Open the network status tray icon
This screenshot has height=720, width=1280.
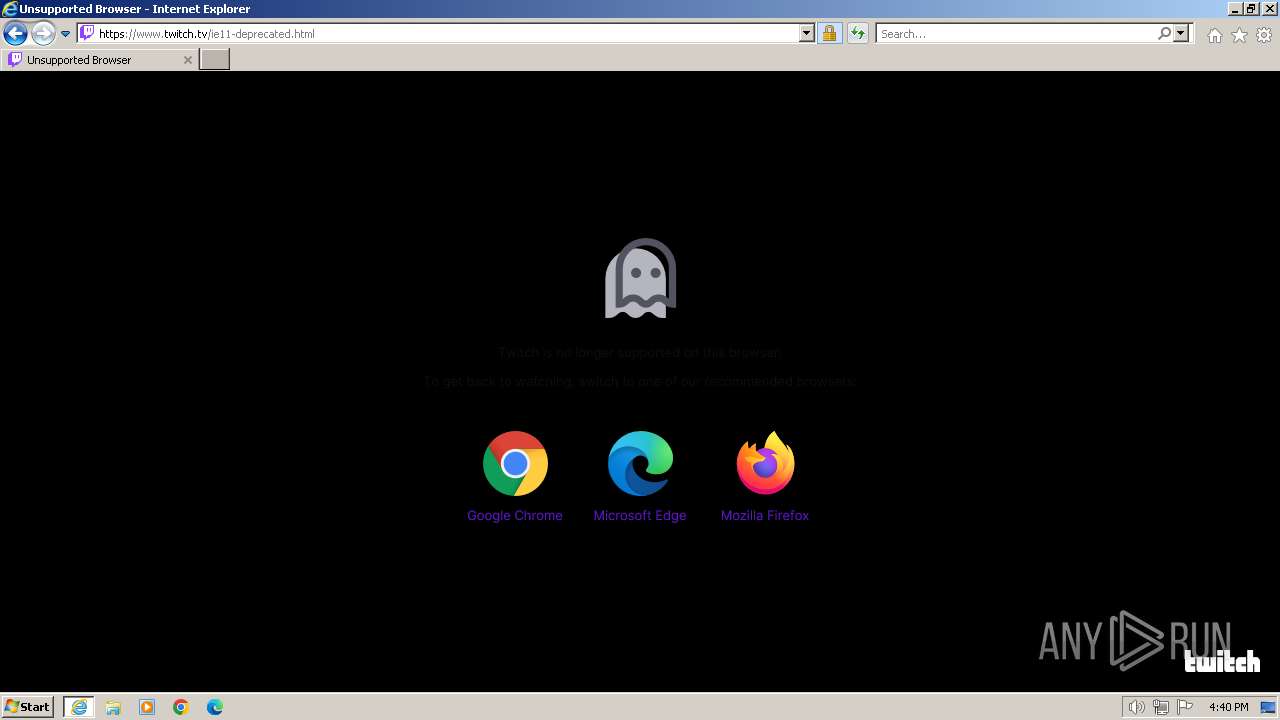(x=1161, y=707)
